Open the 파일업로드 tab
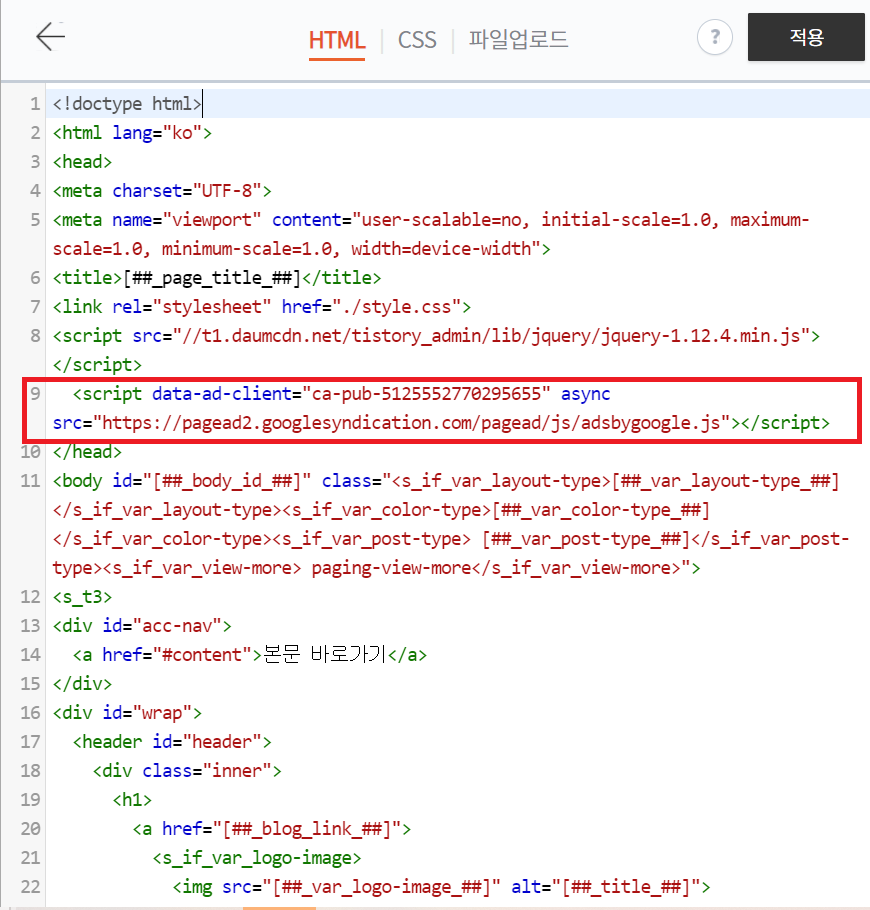This screenshot has width=870, height=910. pos(518,39)
